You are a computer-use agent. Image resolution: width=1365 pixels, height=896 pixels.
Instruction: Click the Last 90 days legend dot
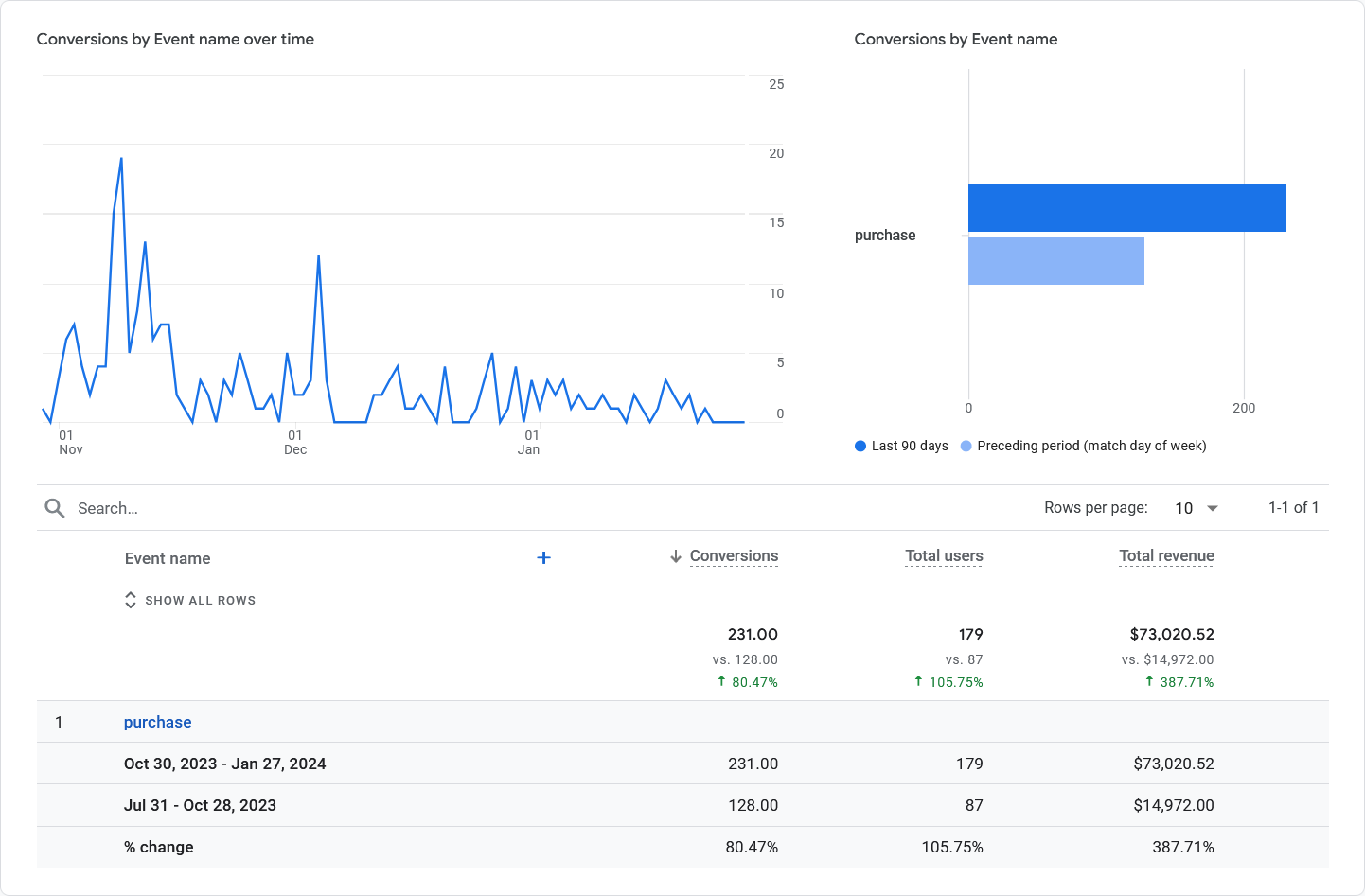click(860, 446)
